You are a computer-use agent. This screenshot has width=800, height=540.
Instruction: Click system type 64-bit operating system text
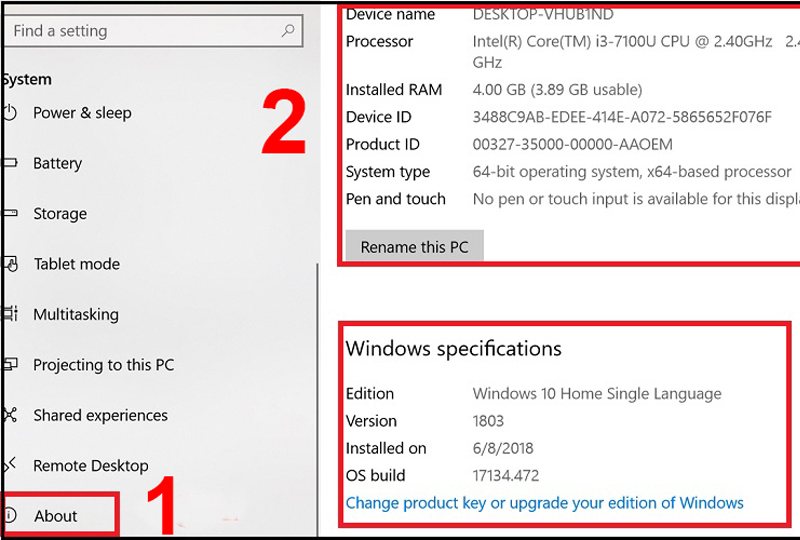[632, 172]
